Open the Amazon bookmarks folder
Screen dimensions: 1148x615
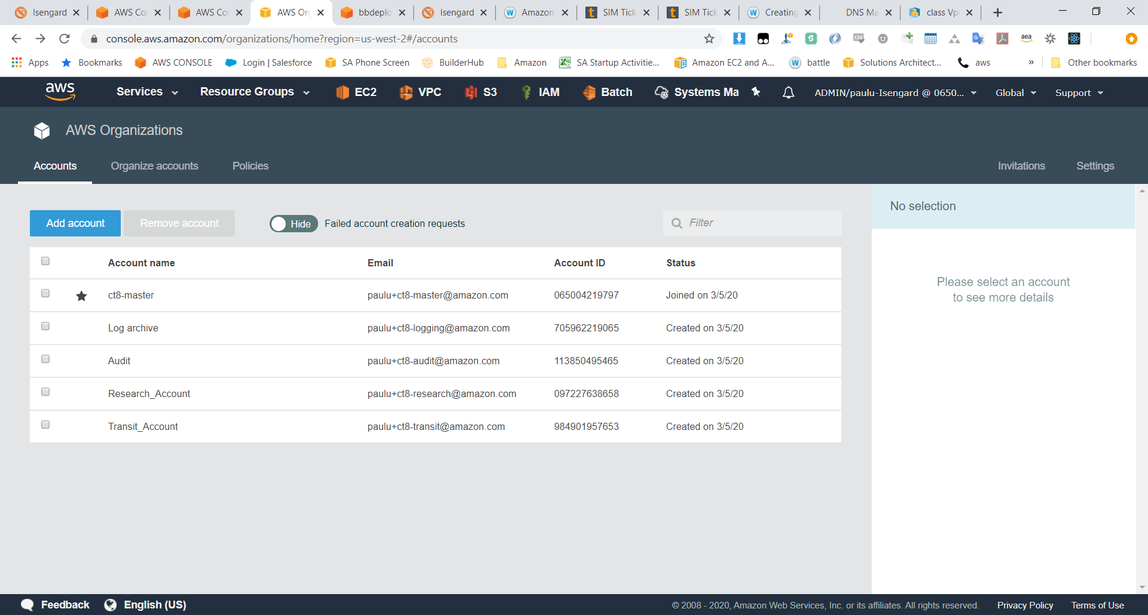pos(522,62)
